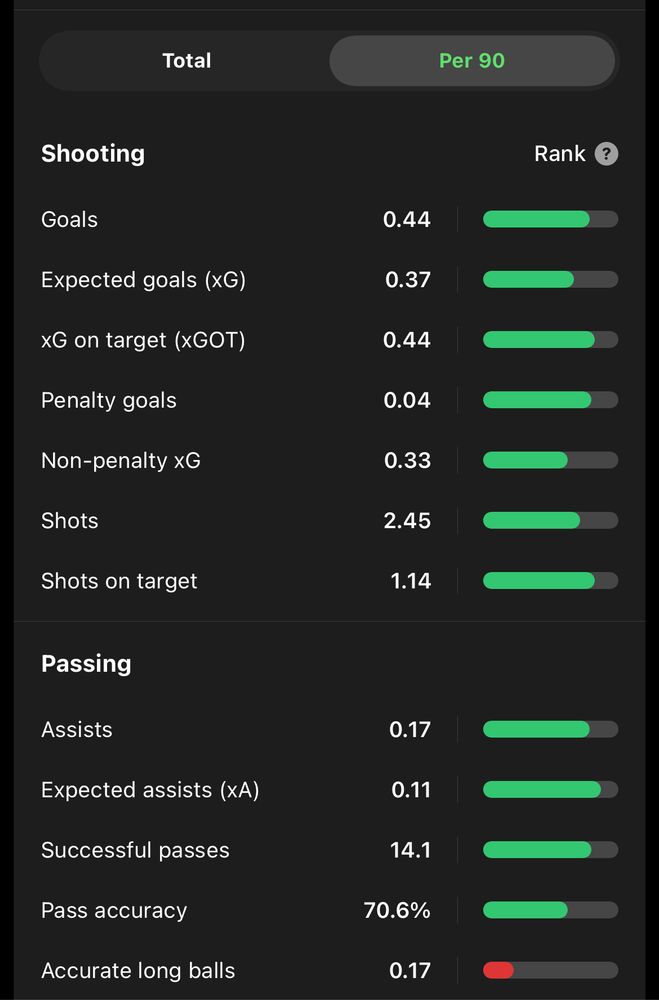
Task: Click the Shooting section heading
Action: pos(93,154)
